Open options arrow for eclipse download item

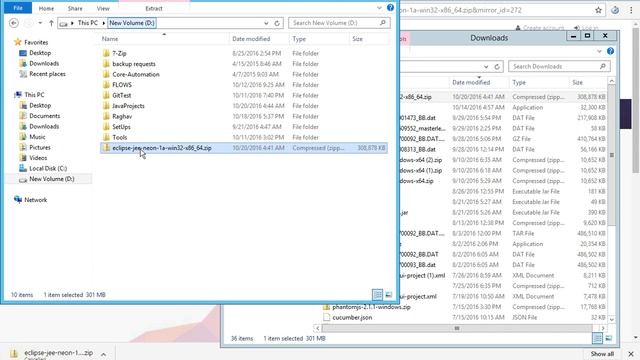click(104, 354)
